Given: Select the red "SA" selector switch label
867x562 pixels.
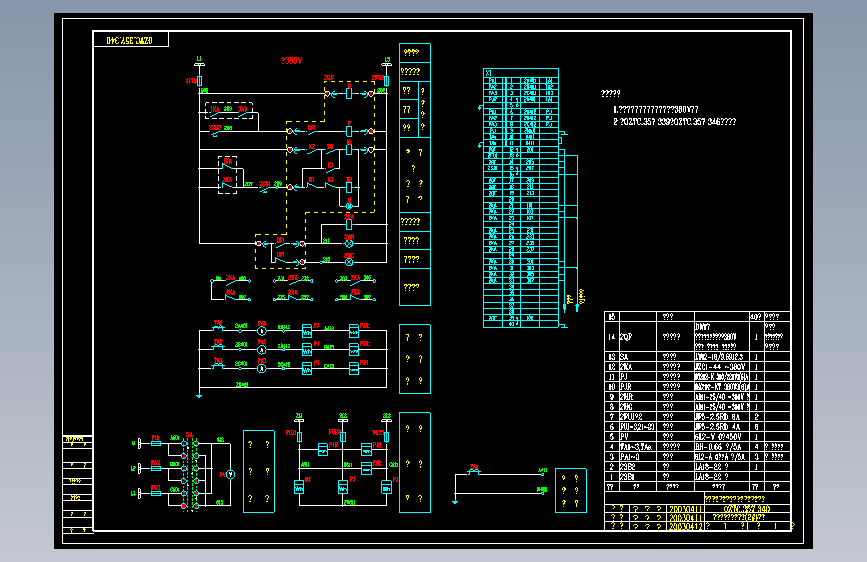Looking at the screenshot, I should pyautogui.click(x=190, y=435).
